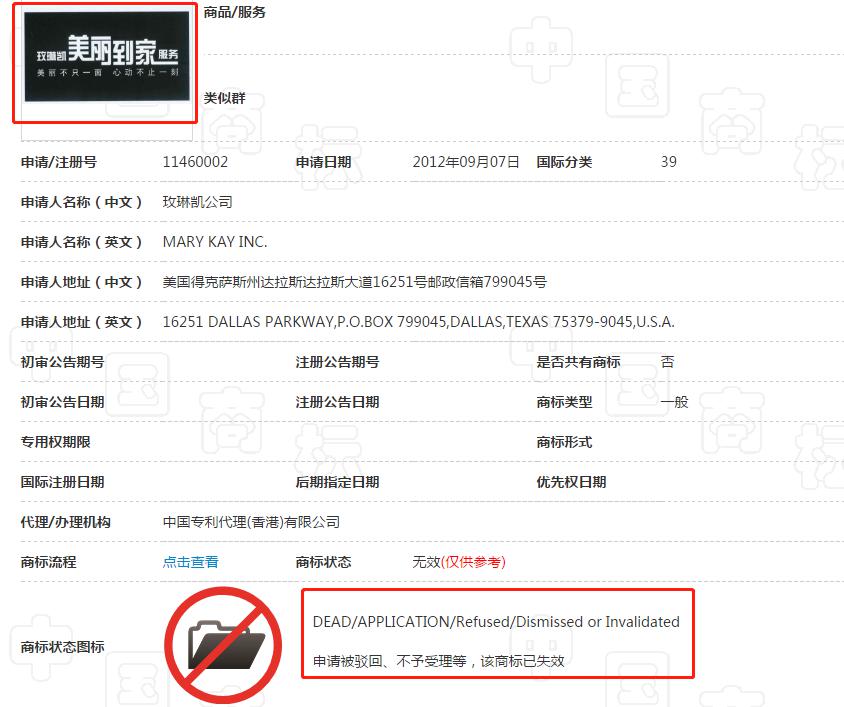Click the Chinese applicant address text
Image resolution: width=844 pixels, height=707 pixels.
[x=354, y=282]
